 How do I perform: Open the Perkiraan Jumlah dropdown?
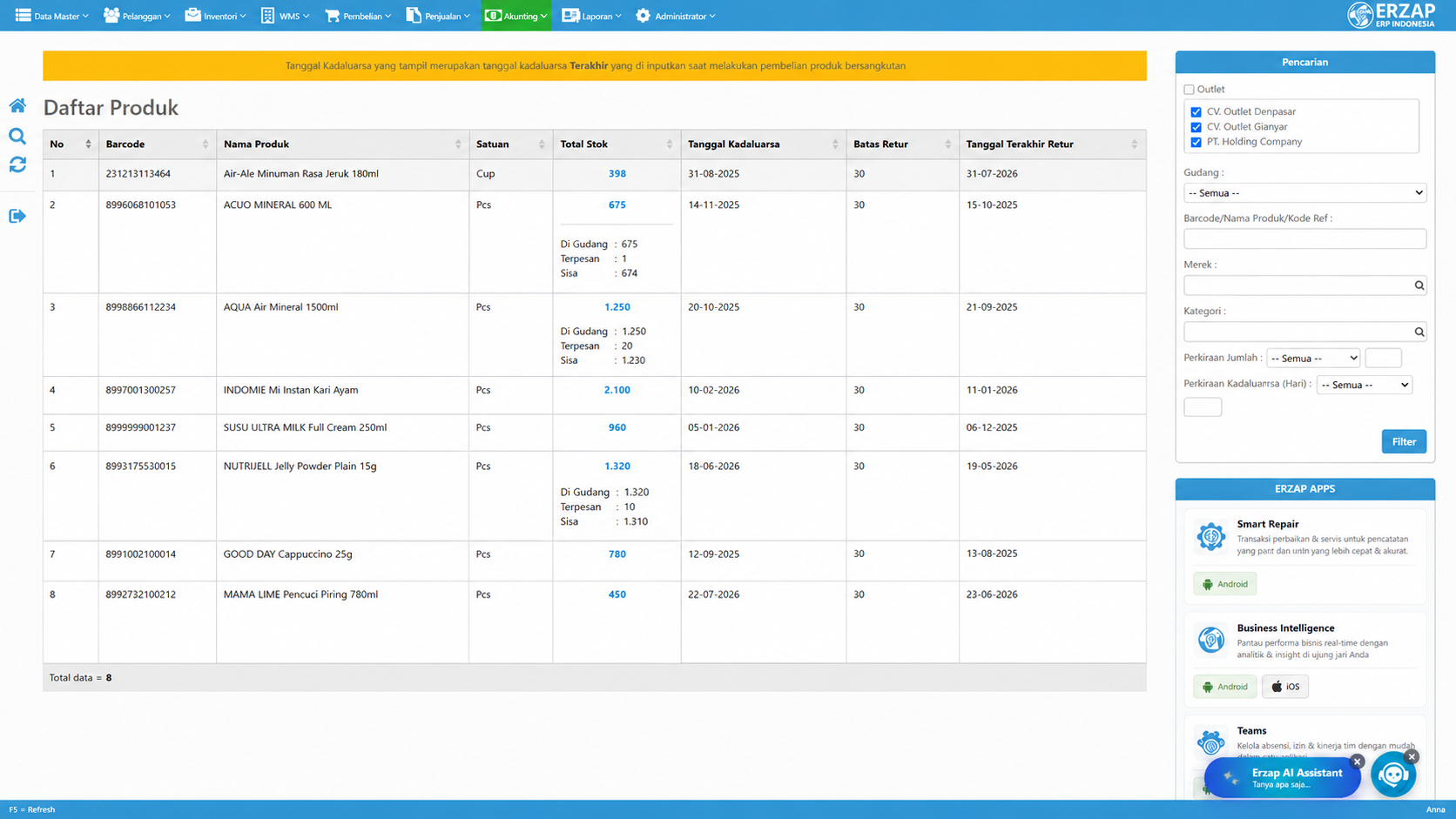tap(1312, 358)
